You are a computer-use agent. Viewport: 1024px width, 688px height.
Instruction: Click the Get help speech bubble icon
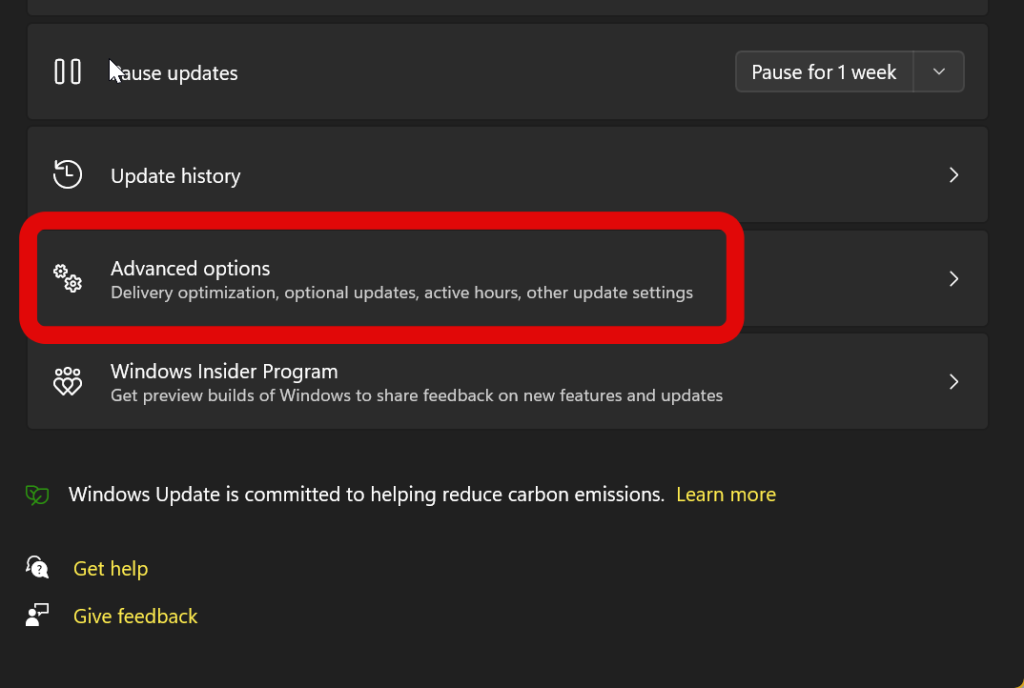[37, 568]
